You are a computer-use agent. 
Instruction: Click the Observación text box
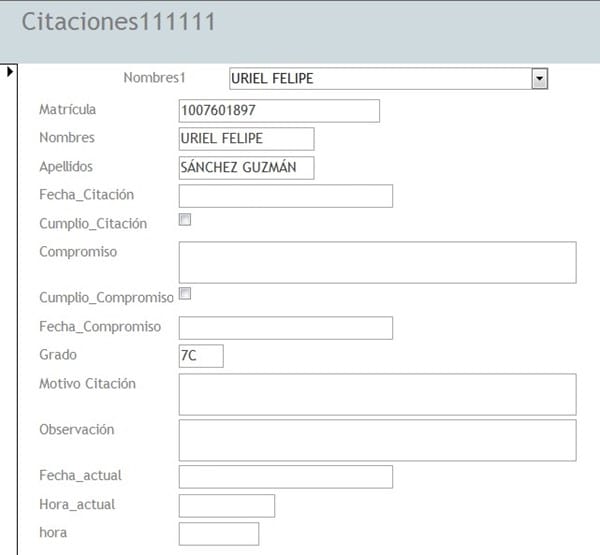tap(377, 440)
